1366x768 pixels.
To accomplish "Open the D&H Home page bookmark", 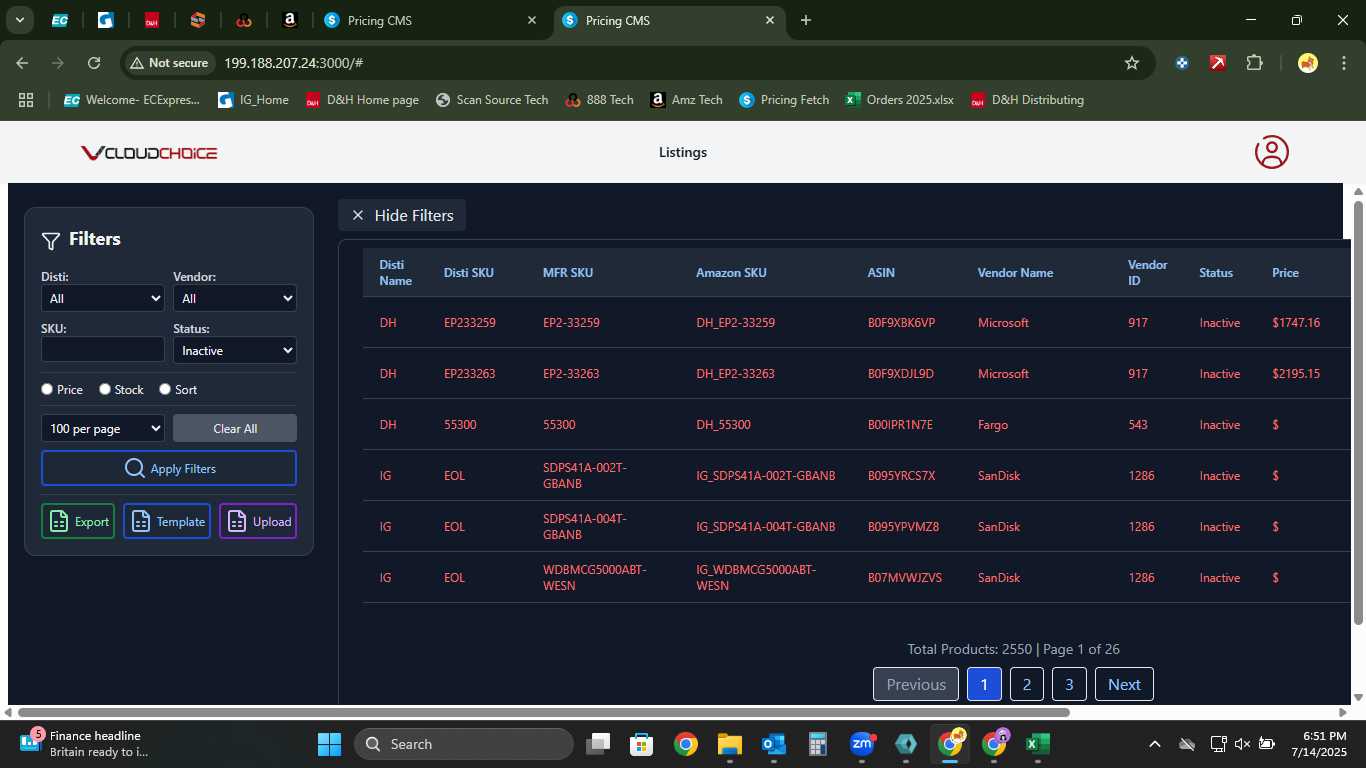I will 362,100.
